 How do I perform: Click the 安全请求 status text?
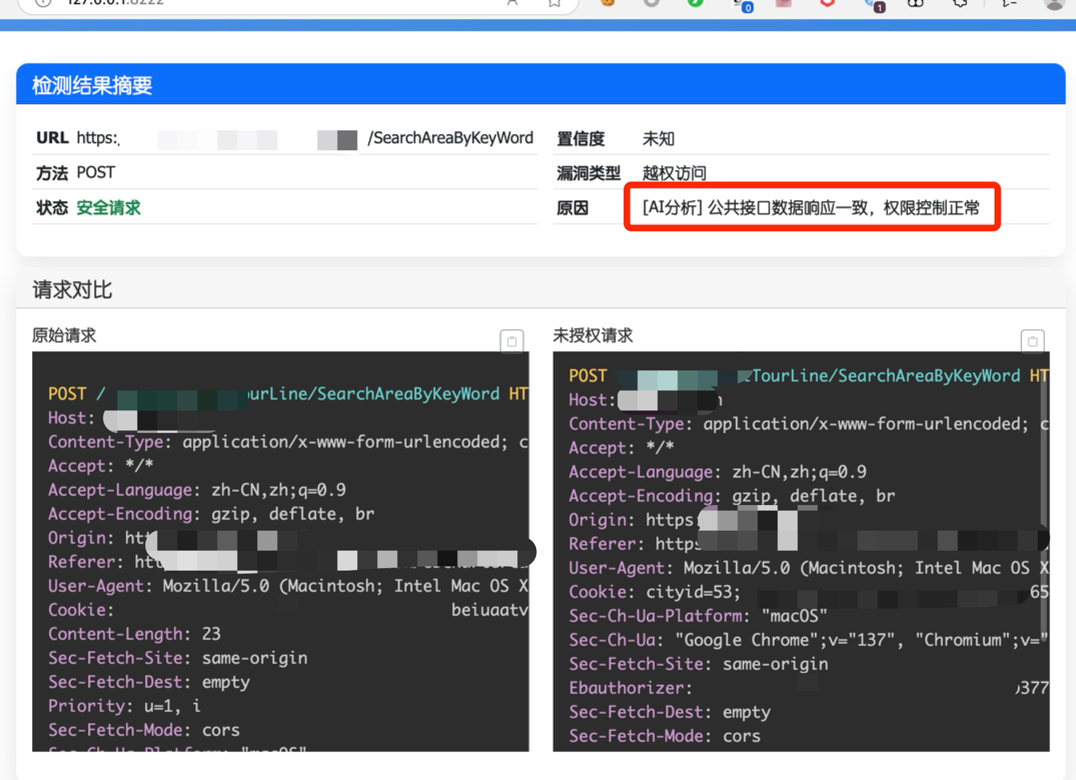pos(108,208)
